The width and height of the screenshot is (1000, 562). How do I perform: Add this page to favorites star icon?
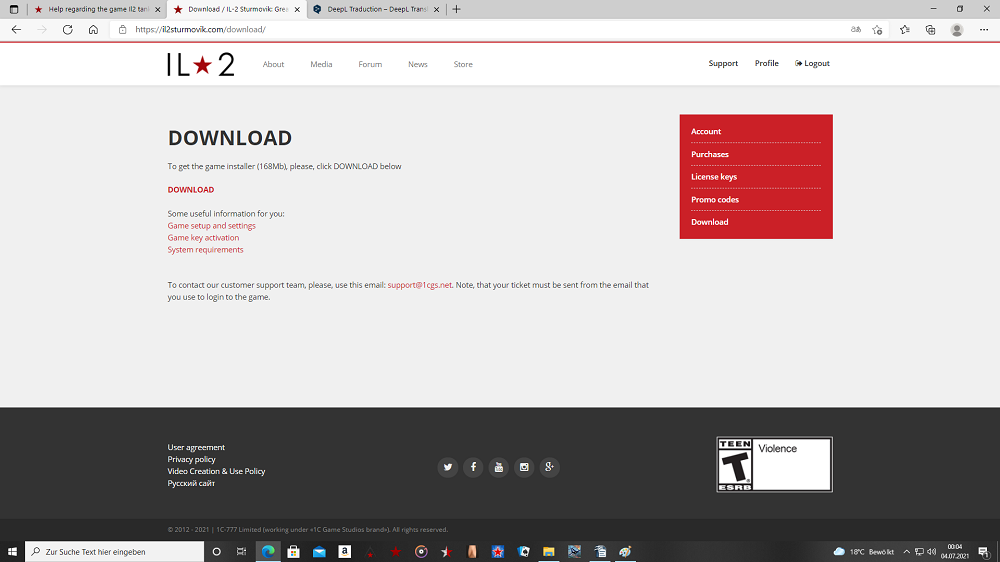pyautogui.click(x=878, y=29)
